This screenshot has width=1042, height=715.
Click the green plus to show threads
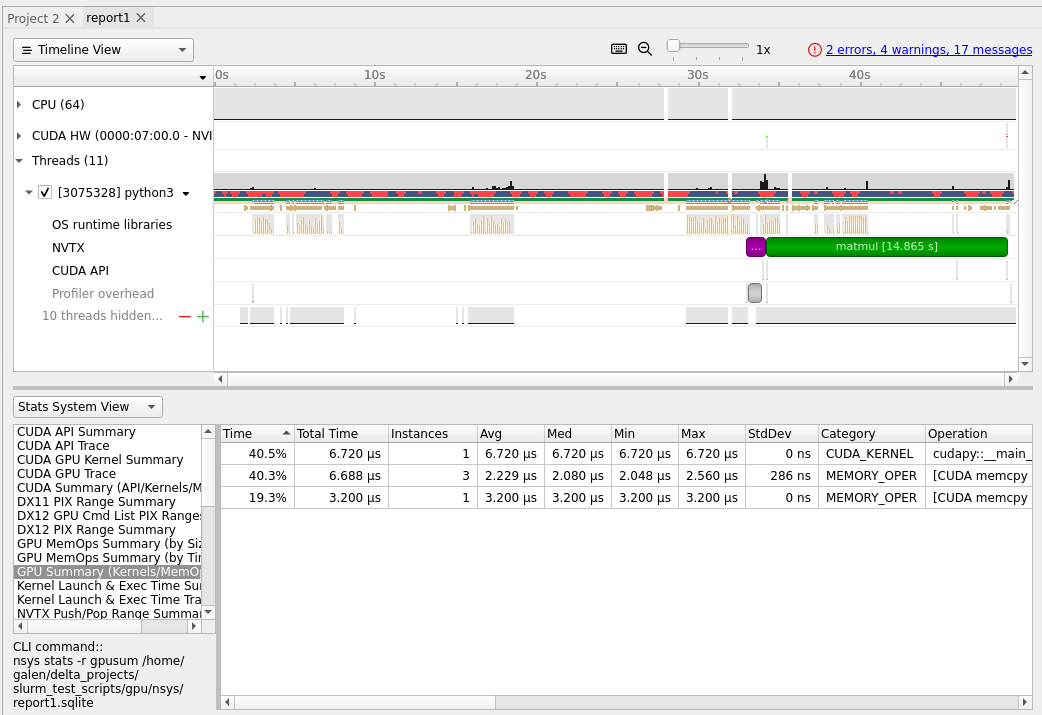[202, 316]
